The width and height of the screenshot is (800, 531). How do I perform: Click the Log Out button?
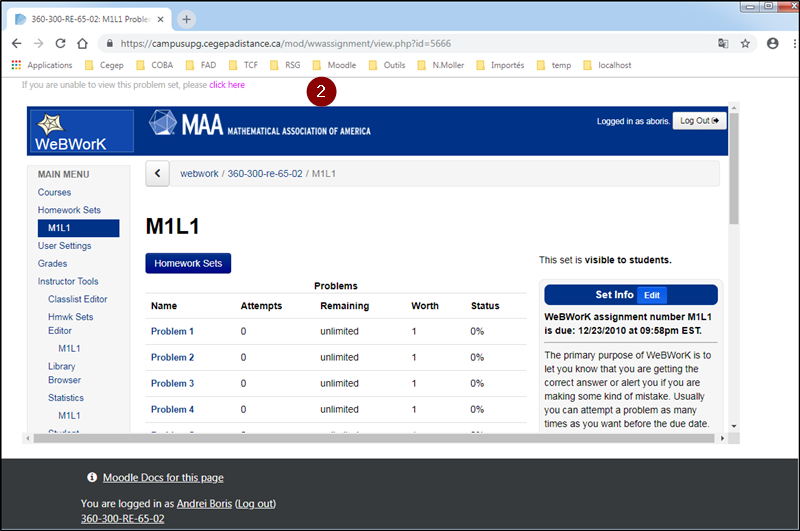699,121
